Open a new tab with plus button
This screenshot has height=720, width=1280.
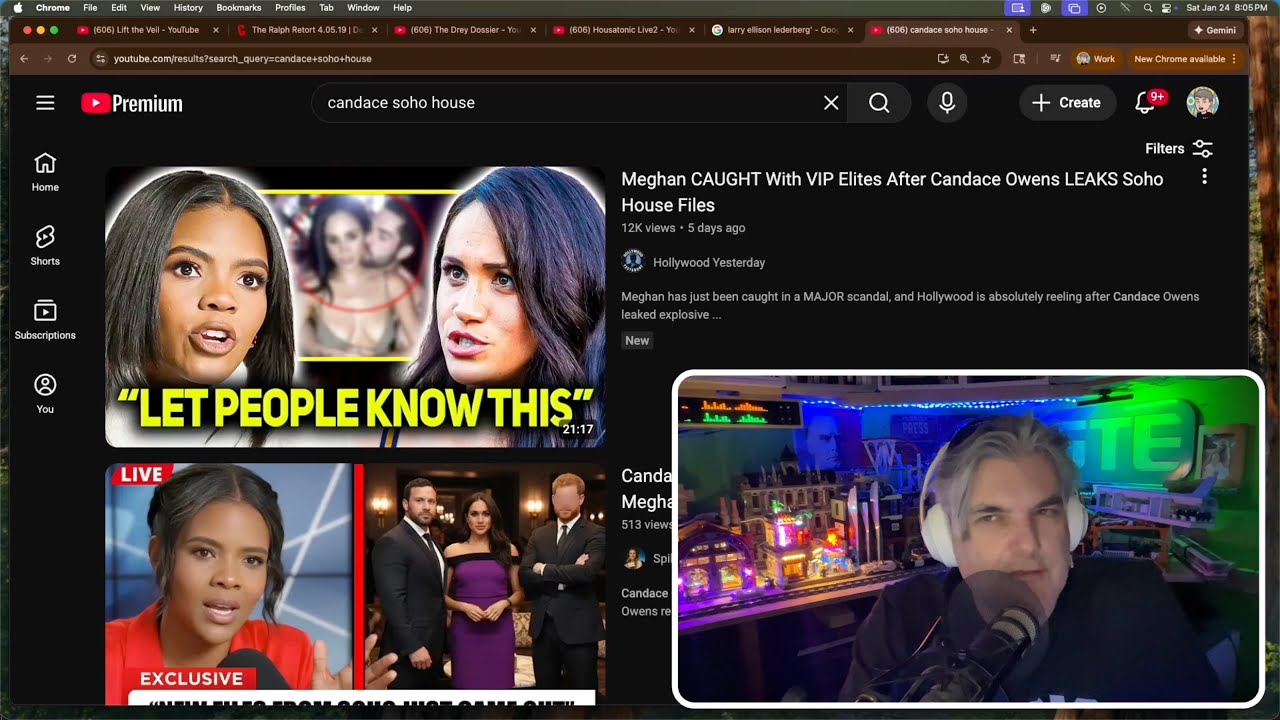[1033, 30]
